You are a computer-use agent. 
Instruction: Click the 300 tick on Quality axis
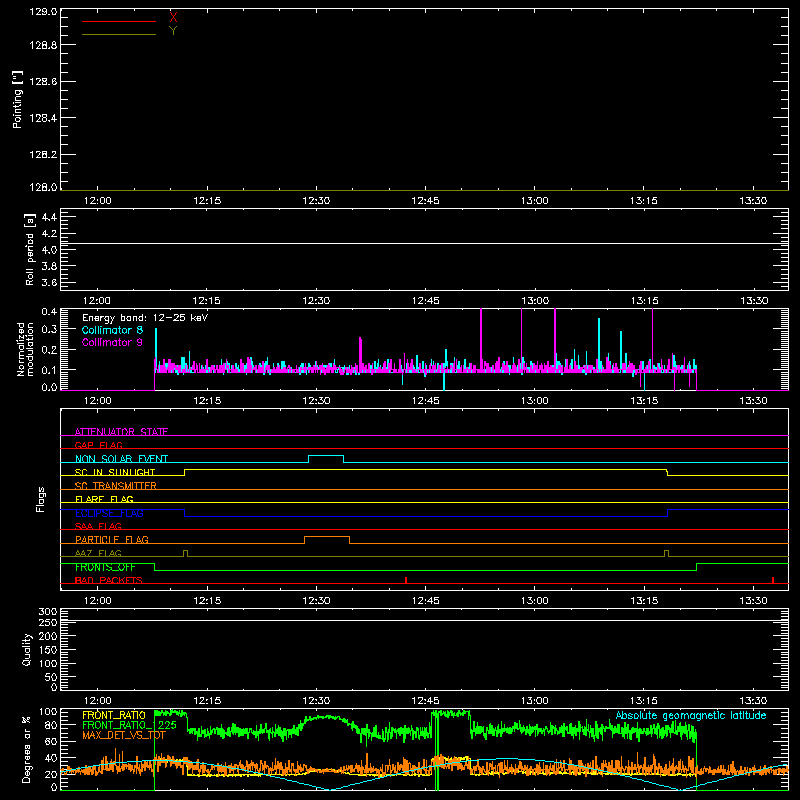(48, 611)
